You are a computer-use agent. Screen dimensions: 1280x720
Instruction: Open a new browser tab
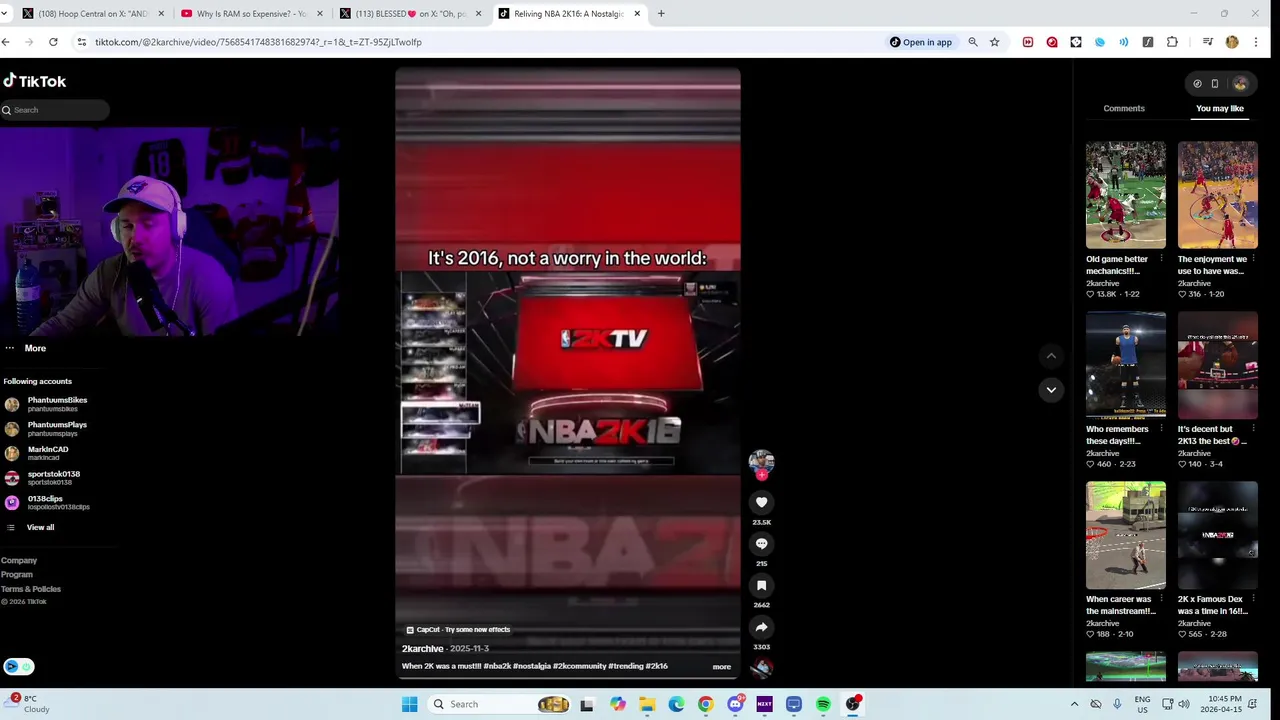pos(661,14)
